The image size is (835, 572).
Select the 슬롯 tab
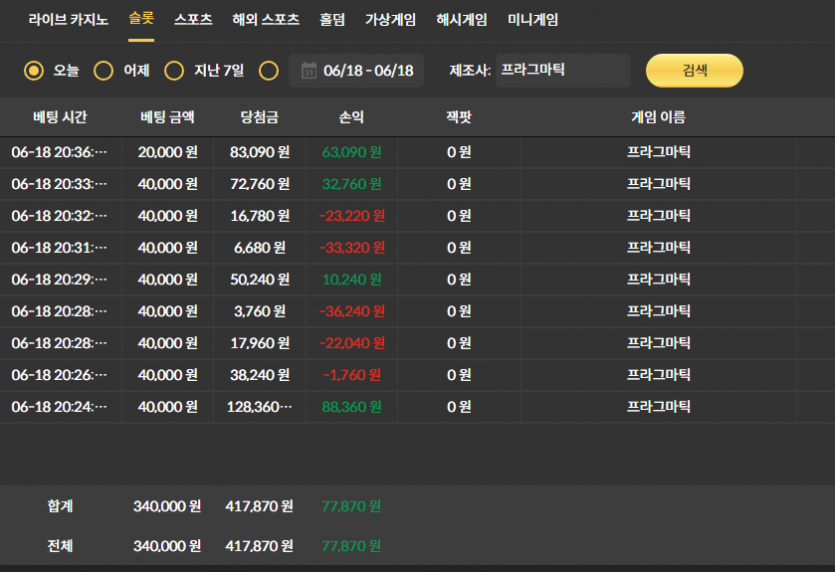141,19
